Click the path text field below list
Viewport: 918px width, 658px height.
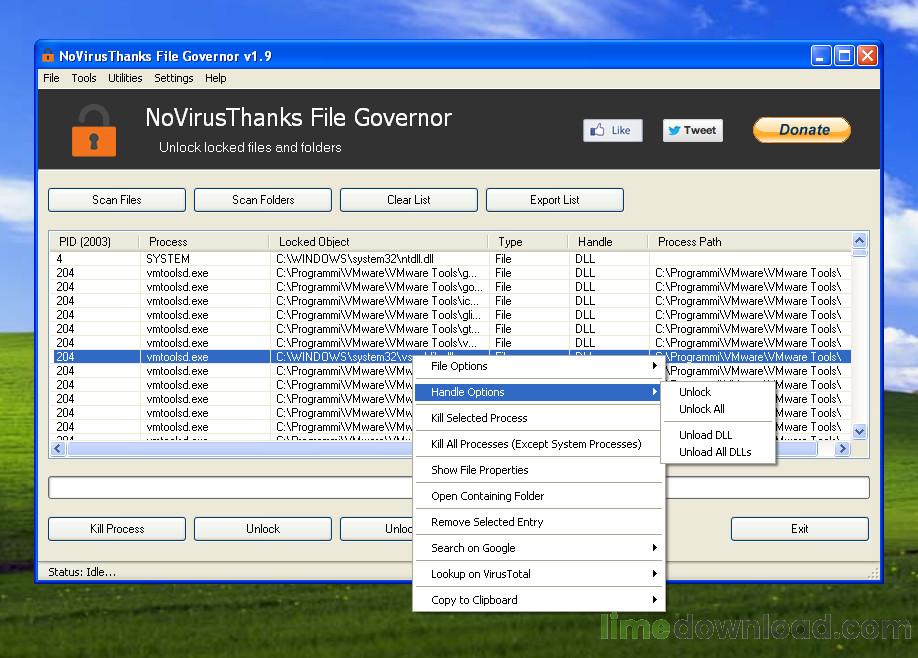tap(458, 488)
